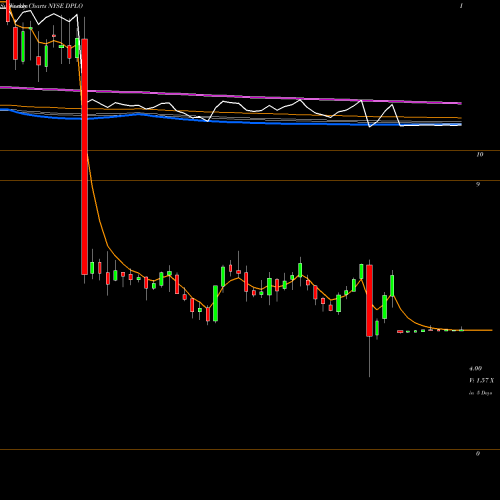Viewport: 500px width, 500px height.
Task: Click the "9" price axis label
Action: pyautogui.click(x=478, y=184)
